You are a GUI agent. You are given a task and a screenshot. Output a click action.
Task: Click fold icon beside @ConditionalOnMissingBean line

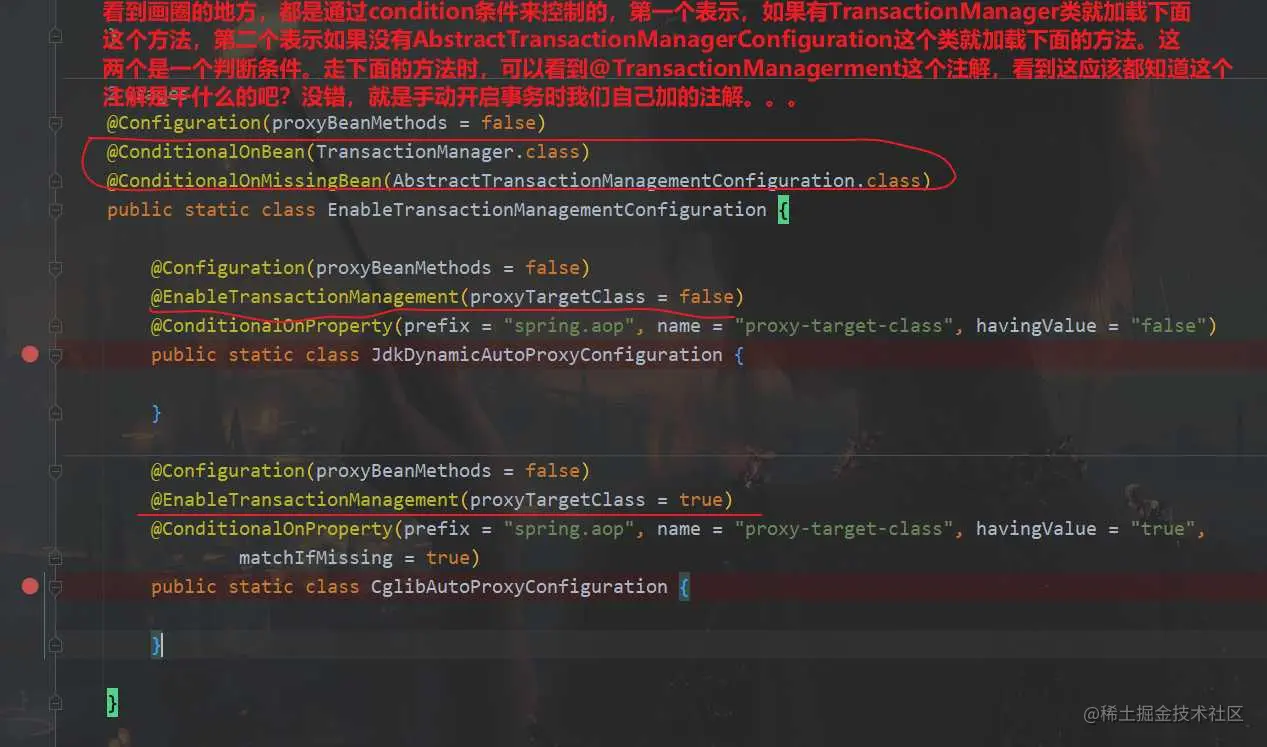(55, 181)
